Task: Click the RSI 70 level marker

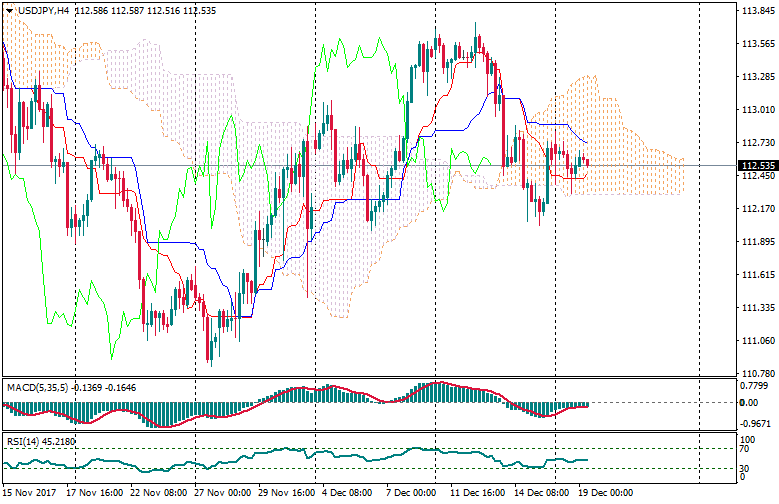Action: (x=747, y=449)
